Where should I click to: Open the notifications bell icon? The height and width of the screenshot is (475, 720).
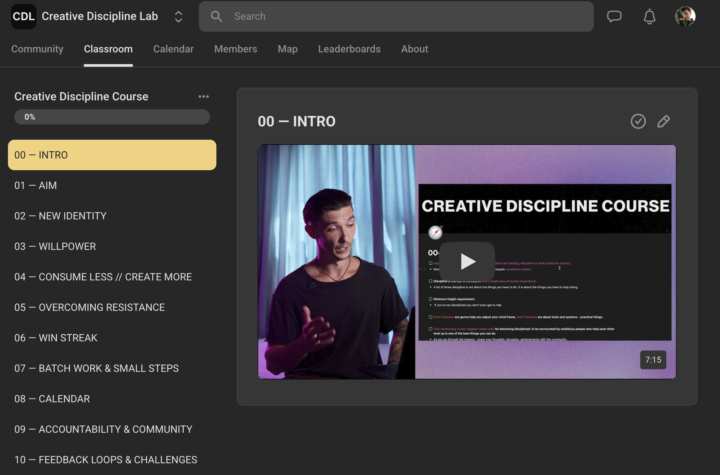pyautogui.click(x=649, y=17)
